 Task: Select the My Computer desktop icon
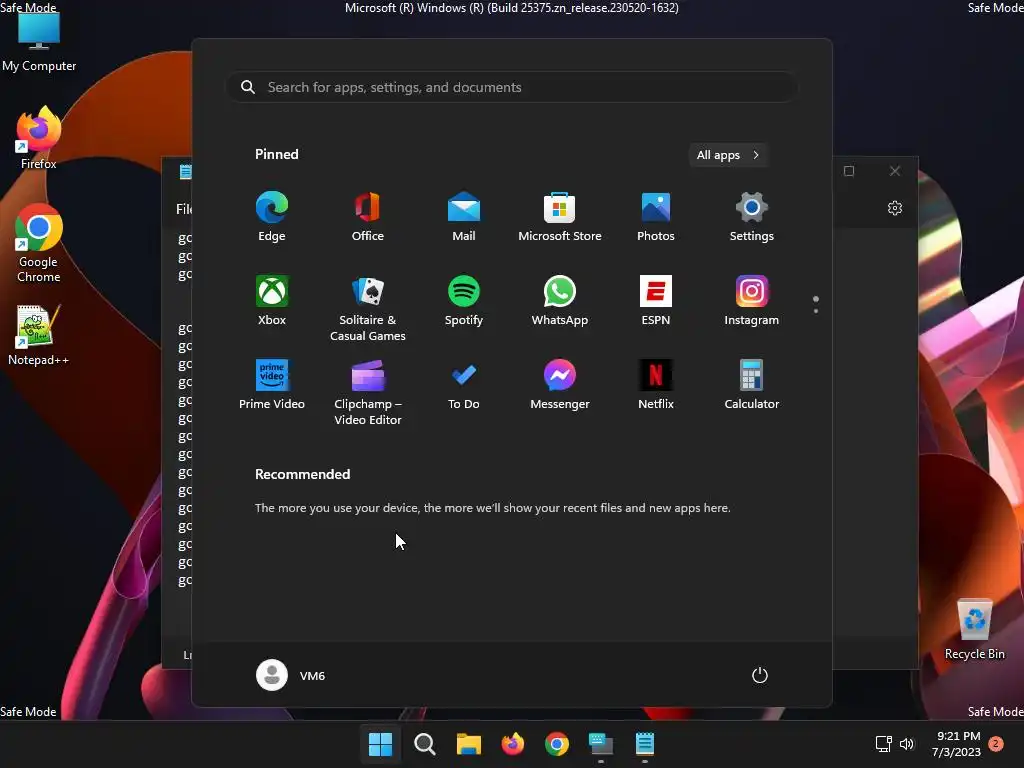tap(39, 40)
